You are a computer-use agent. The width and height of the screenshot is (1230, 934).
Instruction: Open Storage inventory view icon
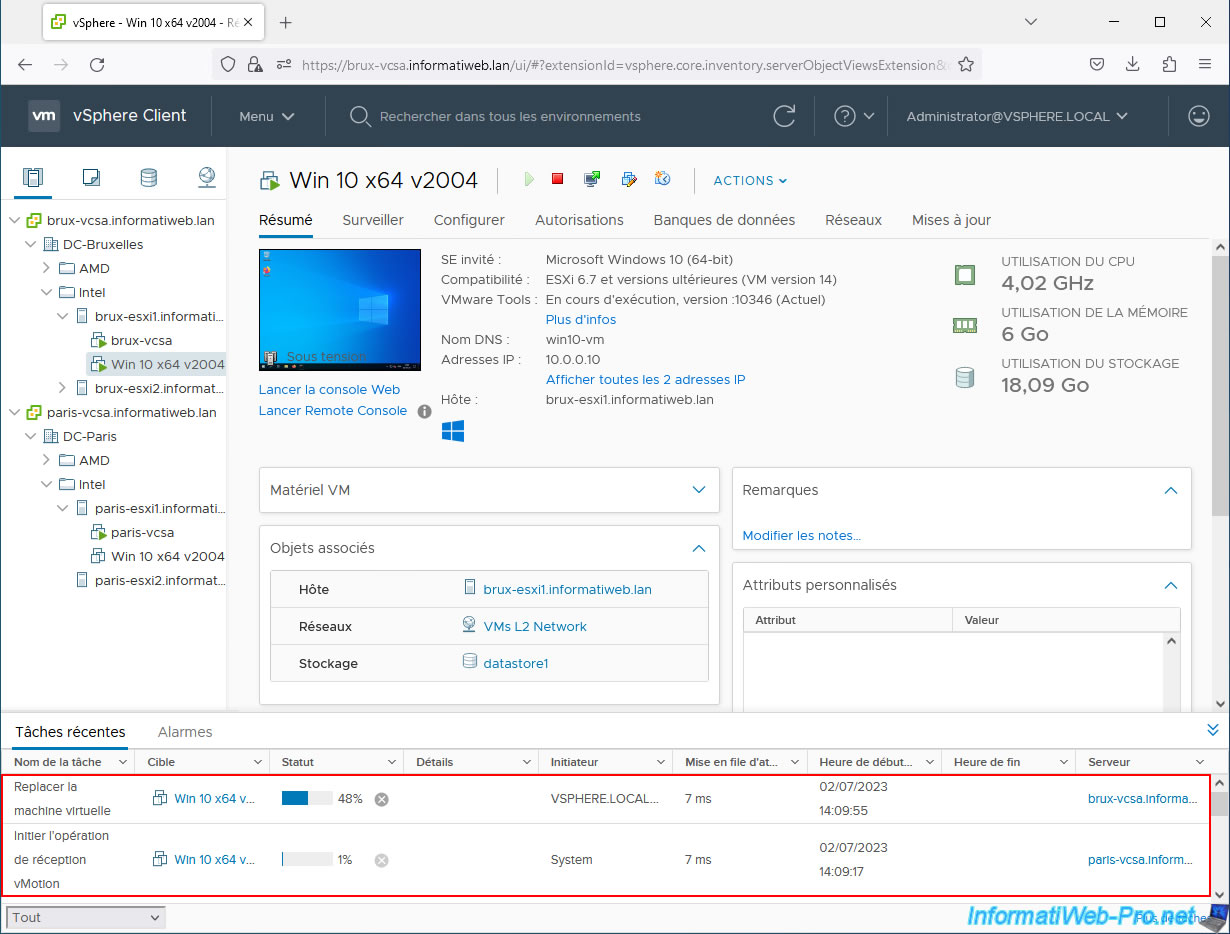point(148,178)
